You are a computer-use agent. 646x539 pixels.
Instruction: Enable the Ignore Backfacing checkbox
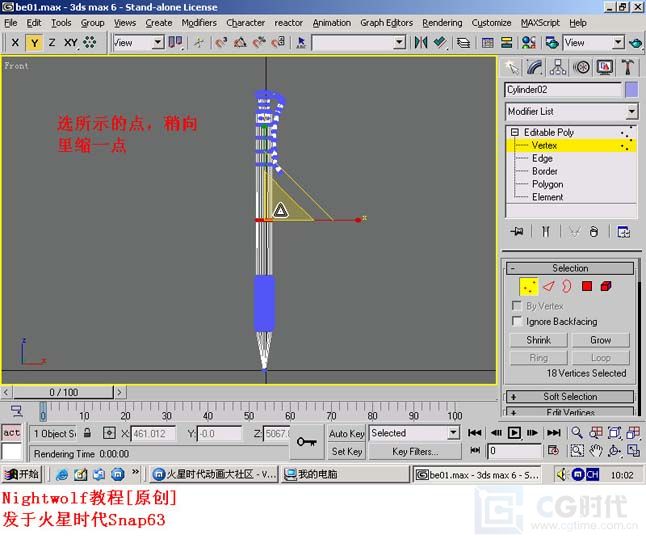point(516,321)
